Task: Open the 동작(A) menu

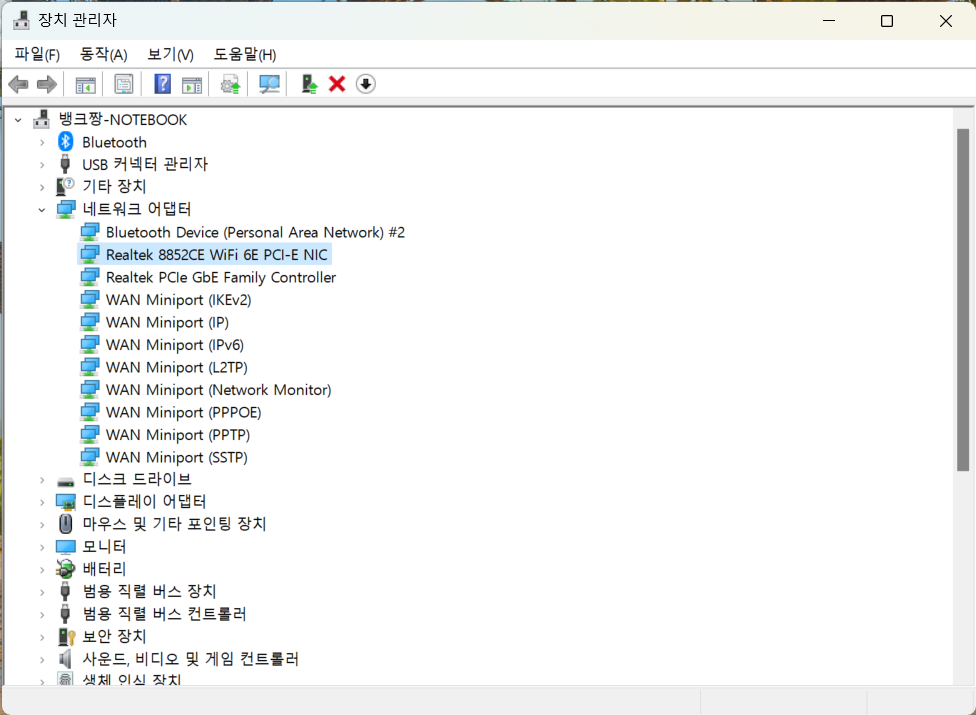Action: coord(103,54)
